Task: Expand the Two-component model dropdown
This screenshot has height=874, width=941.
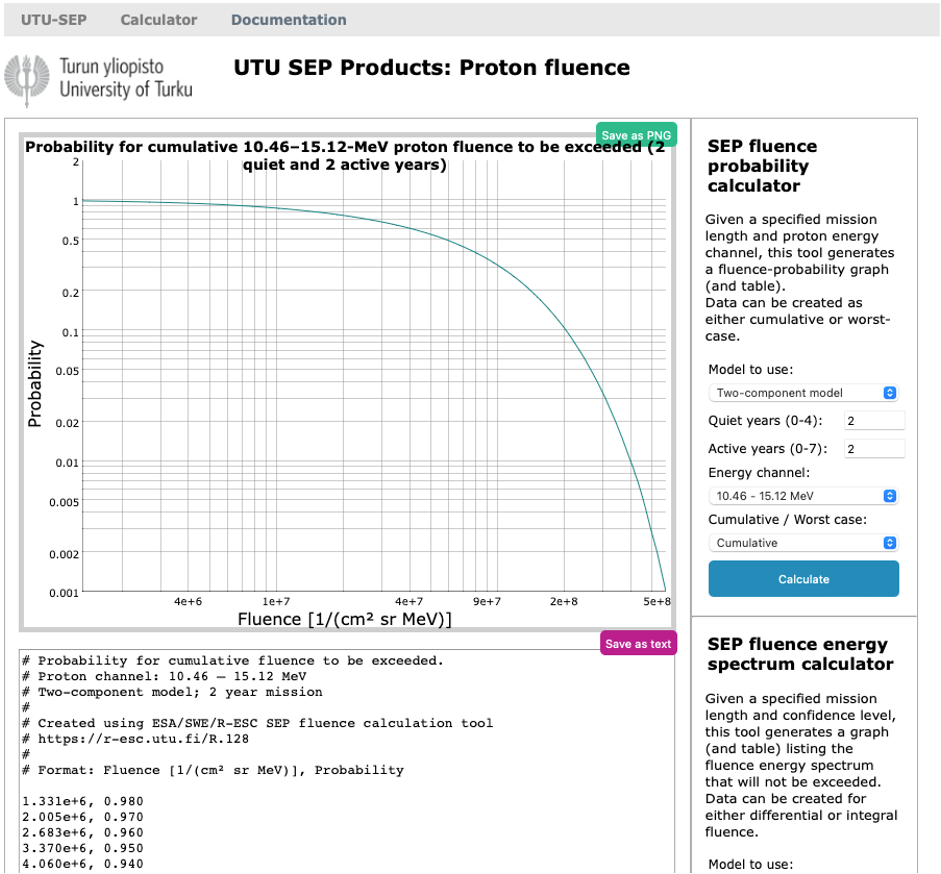Action: 804,393
